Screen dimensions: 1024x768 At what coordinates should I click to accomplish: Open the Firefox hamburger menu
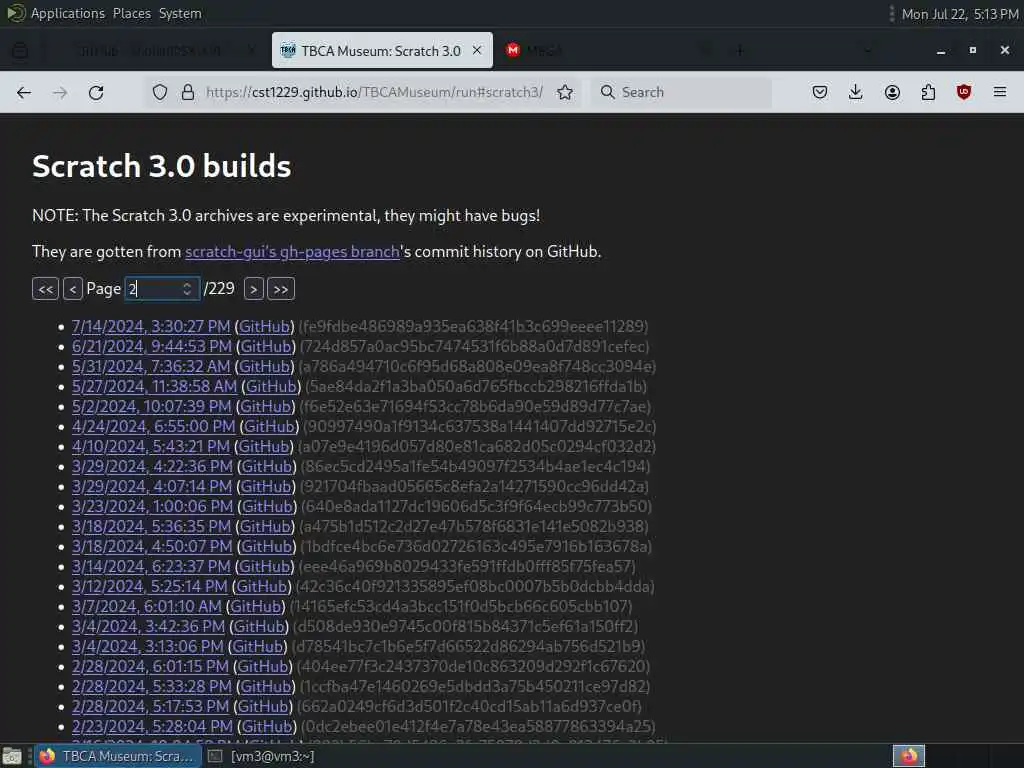(1000, 92)
